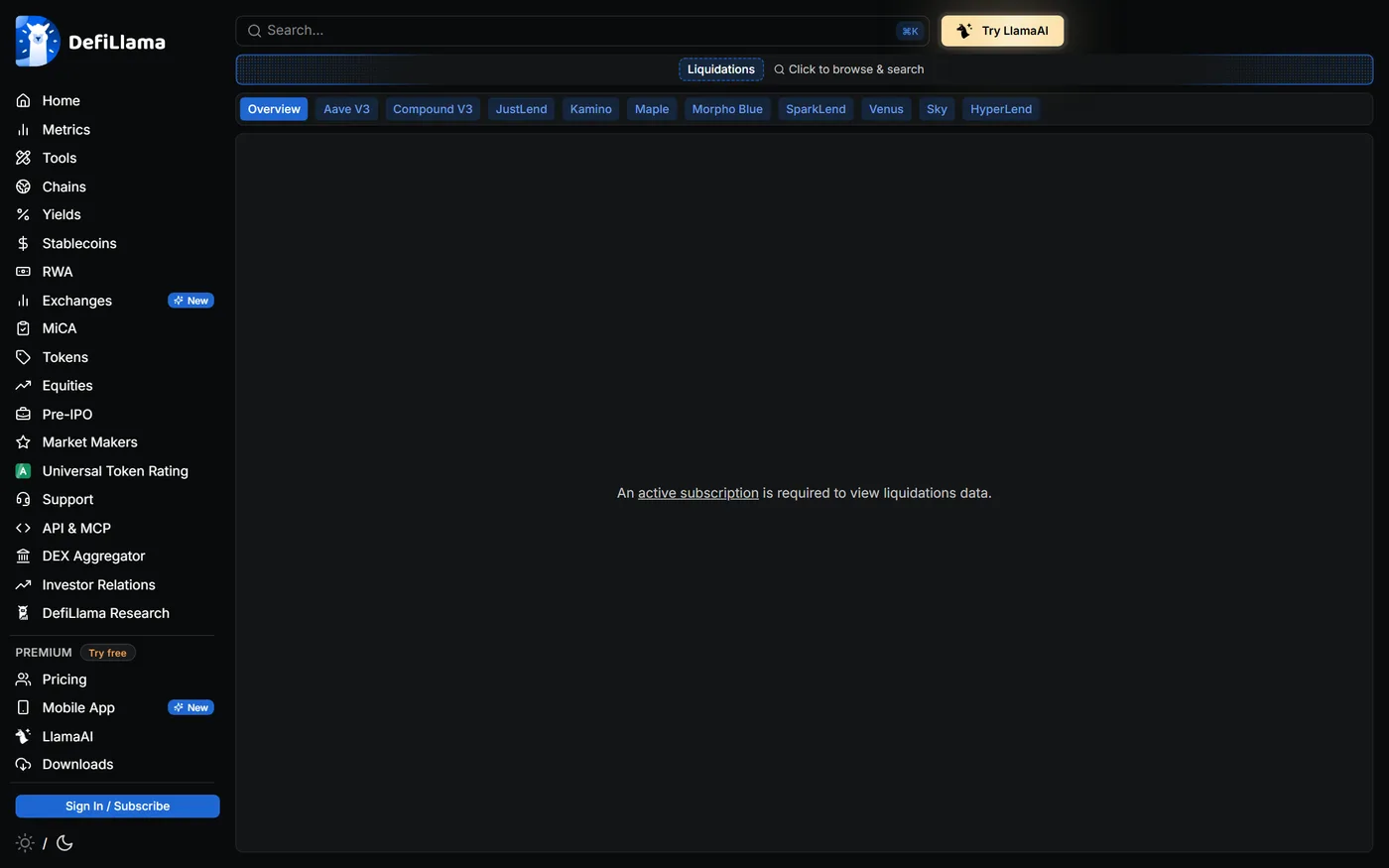Viewport: 1389px width, 868px height.
Task: Open the Liquidations page selector
Action: click(721, 69)
